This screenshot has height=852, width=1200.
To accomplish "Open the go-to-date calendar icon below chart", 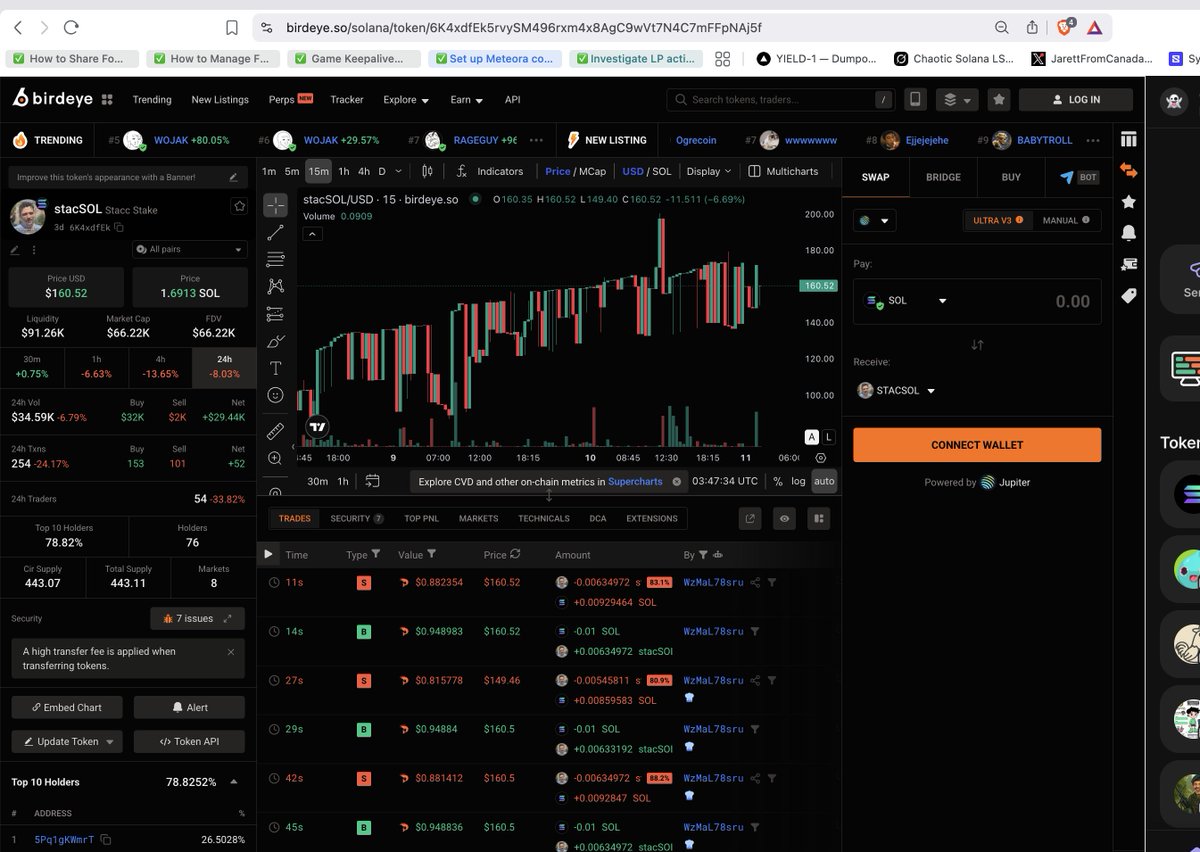I will (372, 481).
